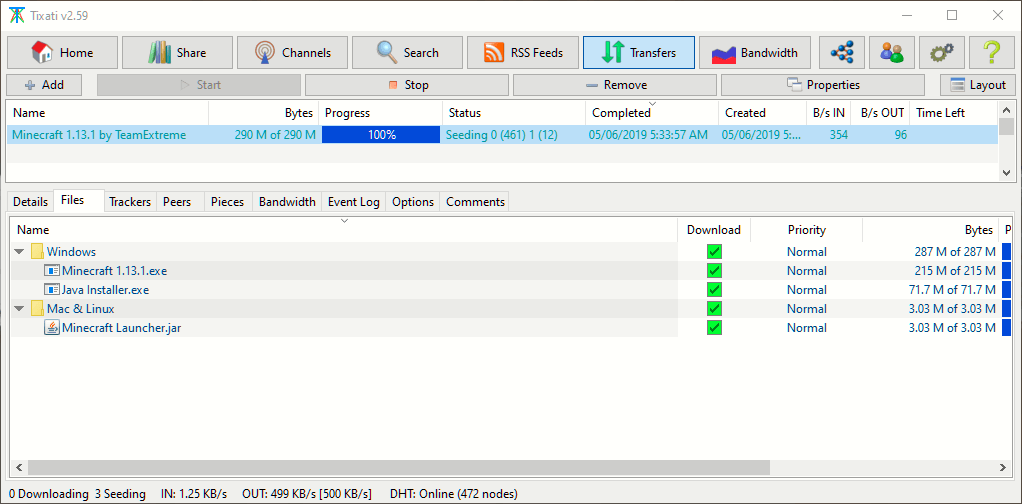This screenshot has height=504, width=1022.
Task: Uncheck download for Windows folder
Action: pos(714,252)
